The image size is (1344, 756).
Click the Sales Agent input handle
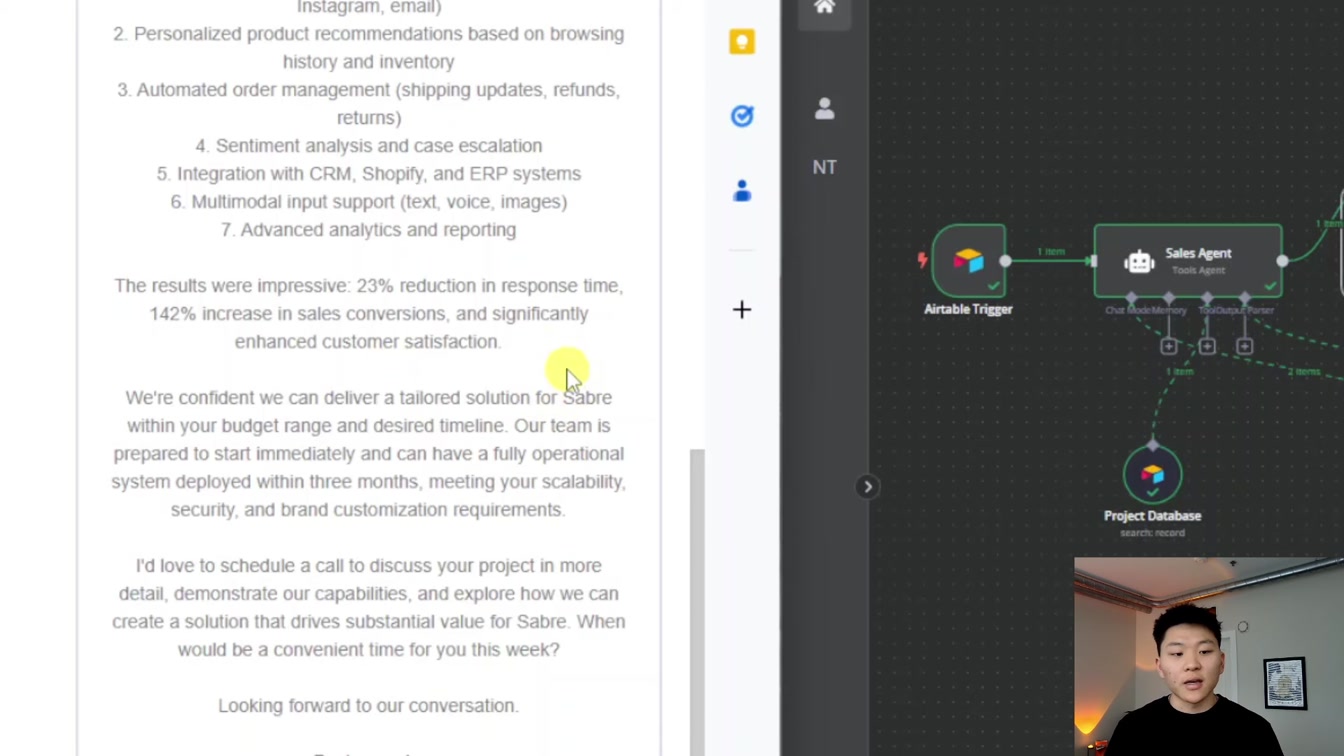1094,261
